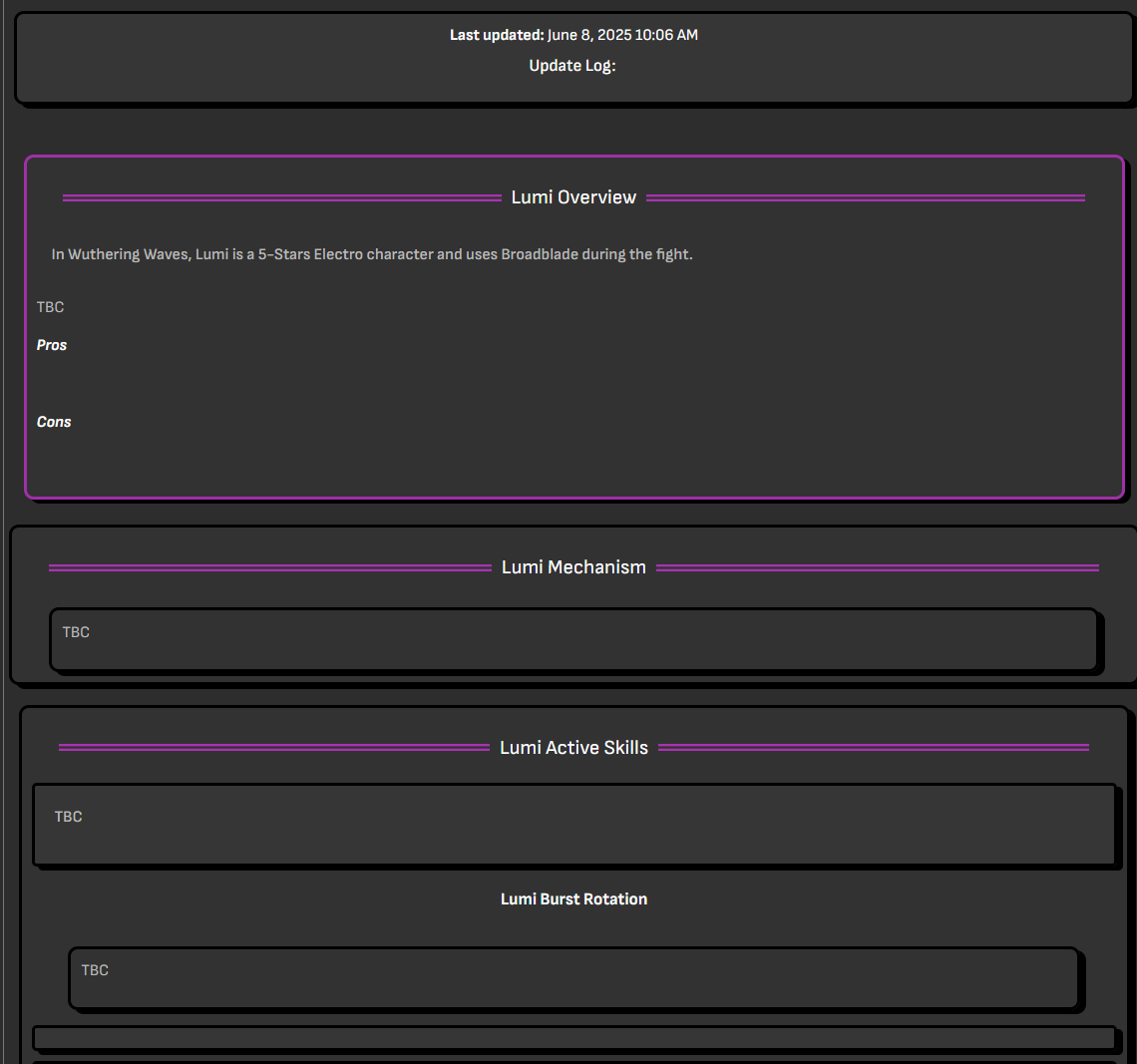1137x1064 pixels.
Task: Click the TBC box under Lumi Active Skills
Action: pyautogui.click(x=573, y=824)
